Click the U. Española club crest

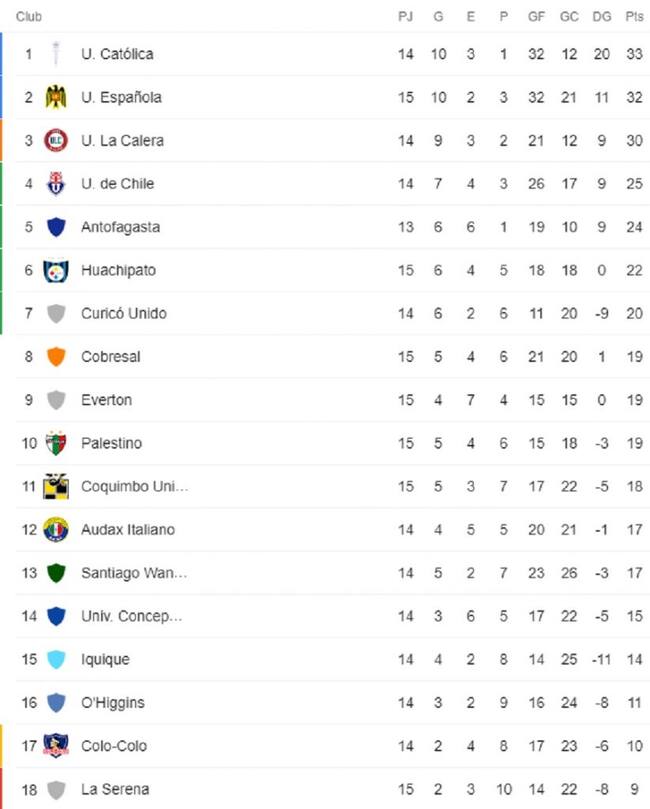[x=56, y=97]
